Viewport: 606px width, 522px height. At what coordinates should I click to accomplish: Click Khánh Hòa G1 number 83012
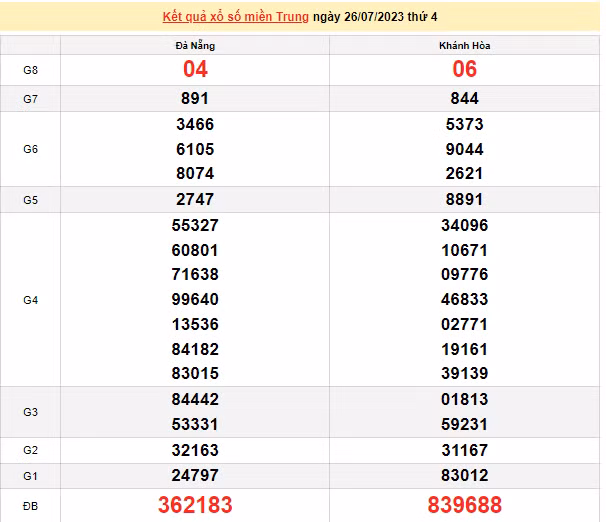click(x=465, y=476)
